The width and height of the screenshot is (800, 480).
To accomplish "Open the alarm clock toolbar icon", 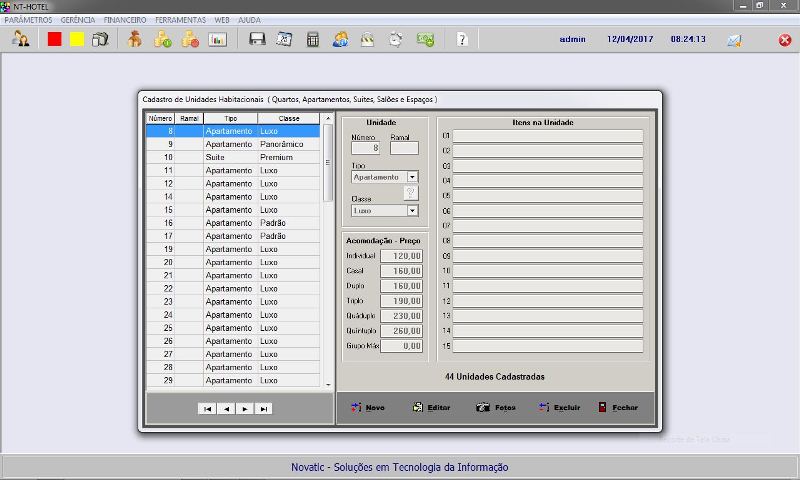I will pos(396,40).
